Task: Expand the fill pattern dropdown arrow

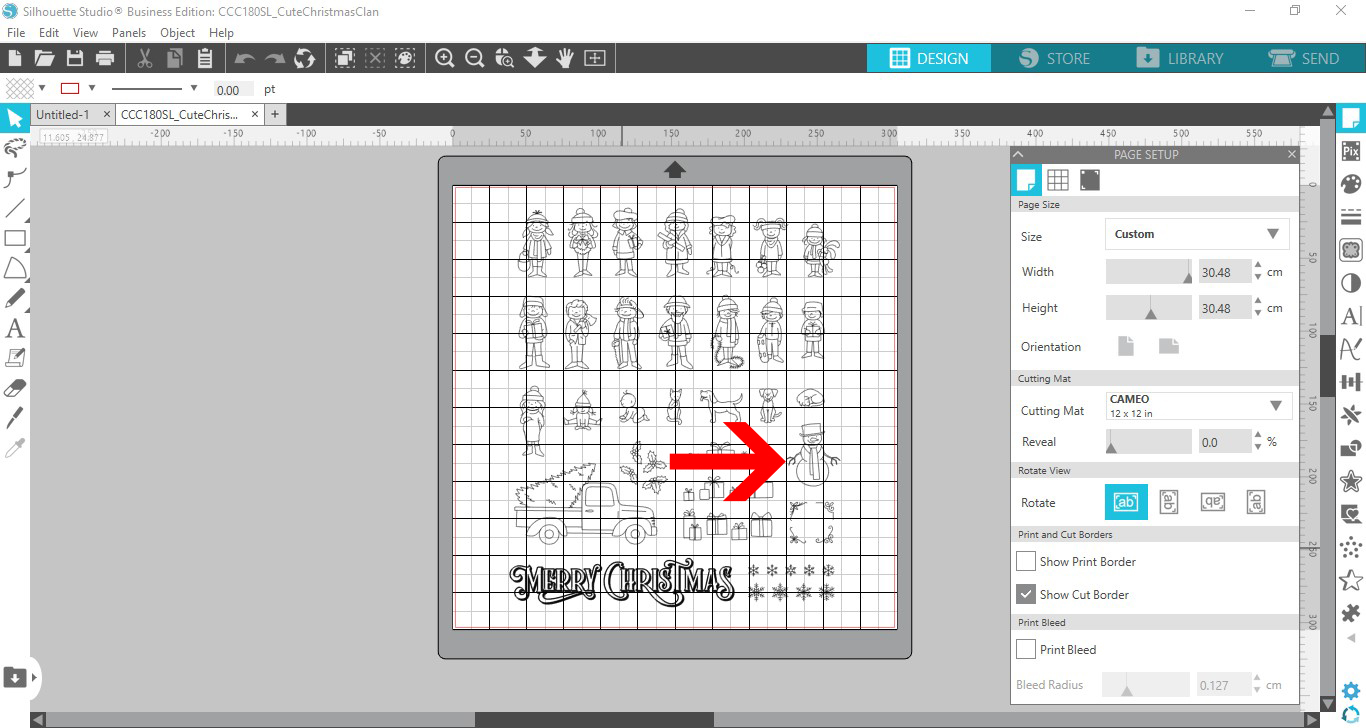Action: tap(42, 88)
